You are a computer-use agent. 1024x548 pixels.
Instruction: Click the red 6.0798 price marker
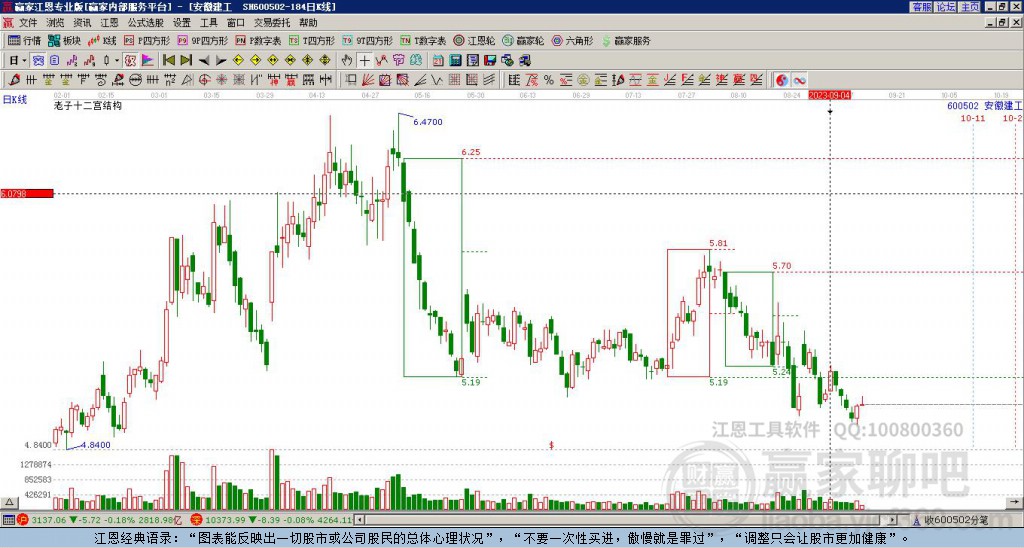pyautogui.click(x=27, y=193)
